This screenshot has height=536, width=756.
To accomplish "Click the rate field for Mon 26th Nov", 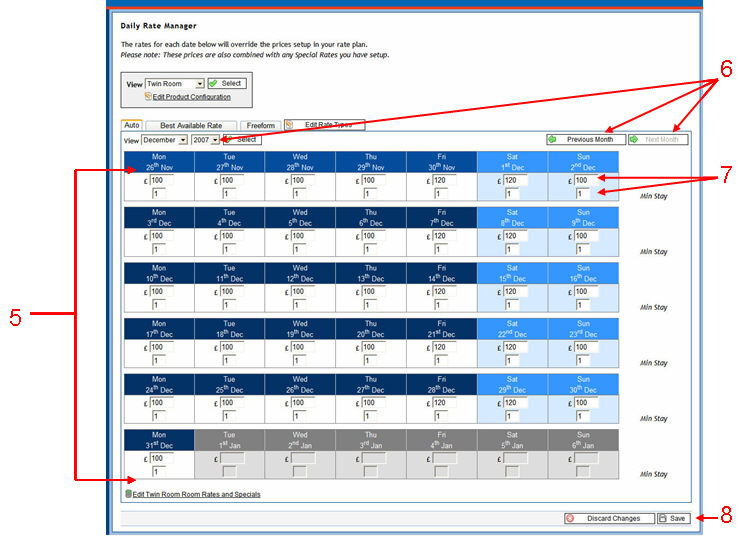I will [x=163, y=180].
